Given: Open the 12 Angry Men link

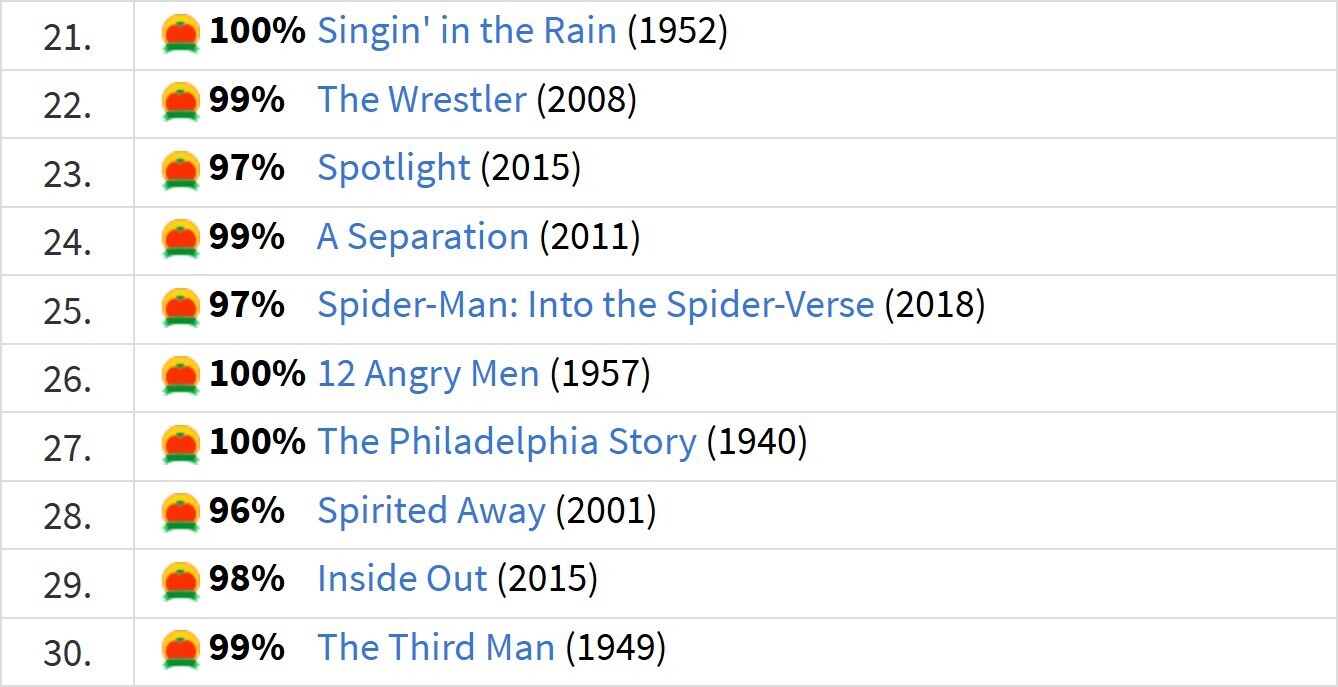Looking at the screenshot, I should (428, 375).
